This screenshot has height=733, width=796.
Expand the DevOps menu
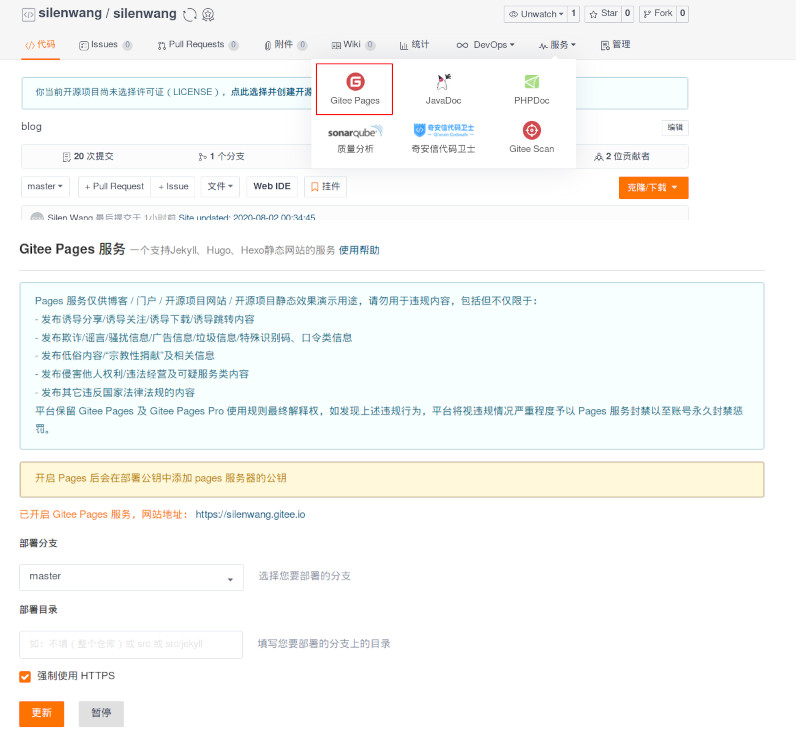click(485, 45)
